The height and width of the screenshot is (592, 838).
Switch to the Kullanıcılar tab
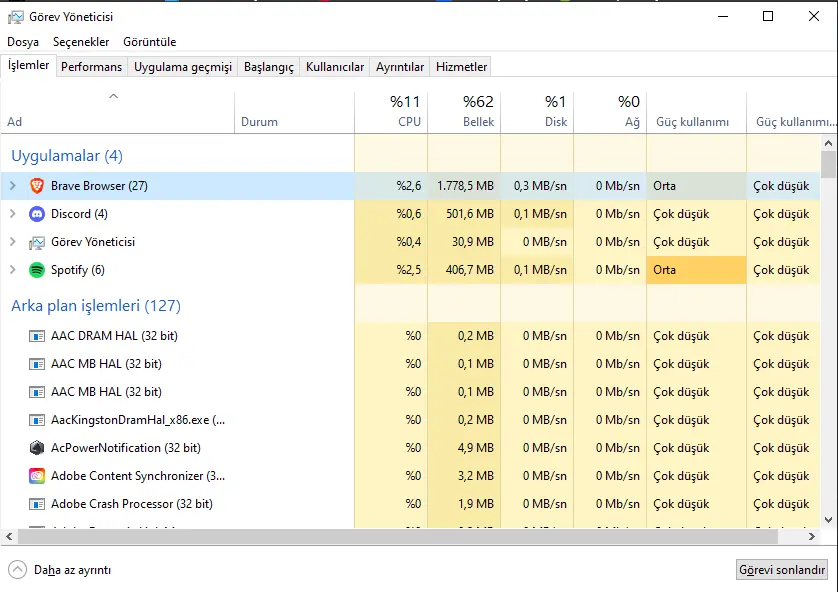(335, 67)
